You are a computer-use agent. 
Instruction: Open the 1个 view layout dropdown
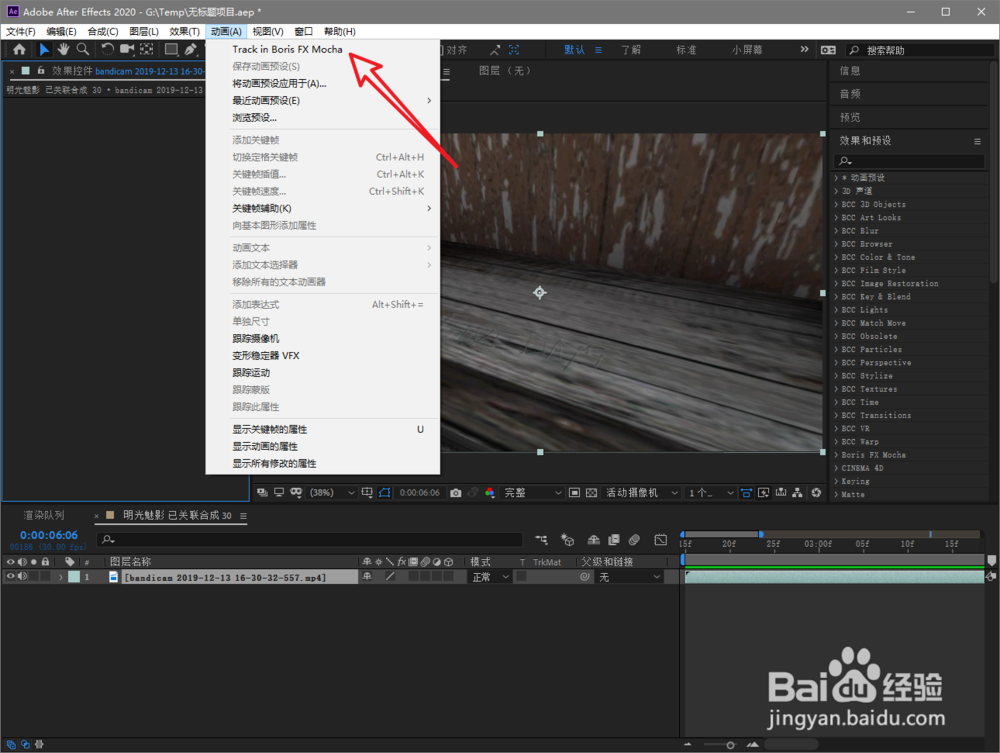[x=710, y=493]
